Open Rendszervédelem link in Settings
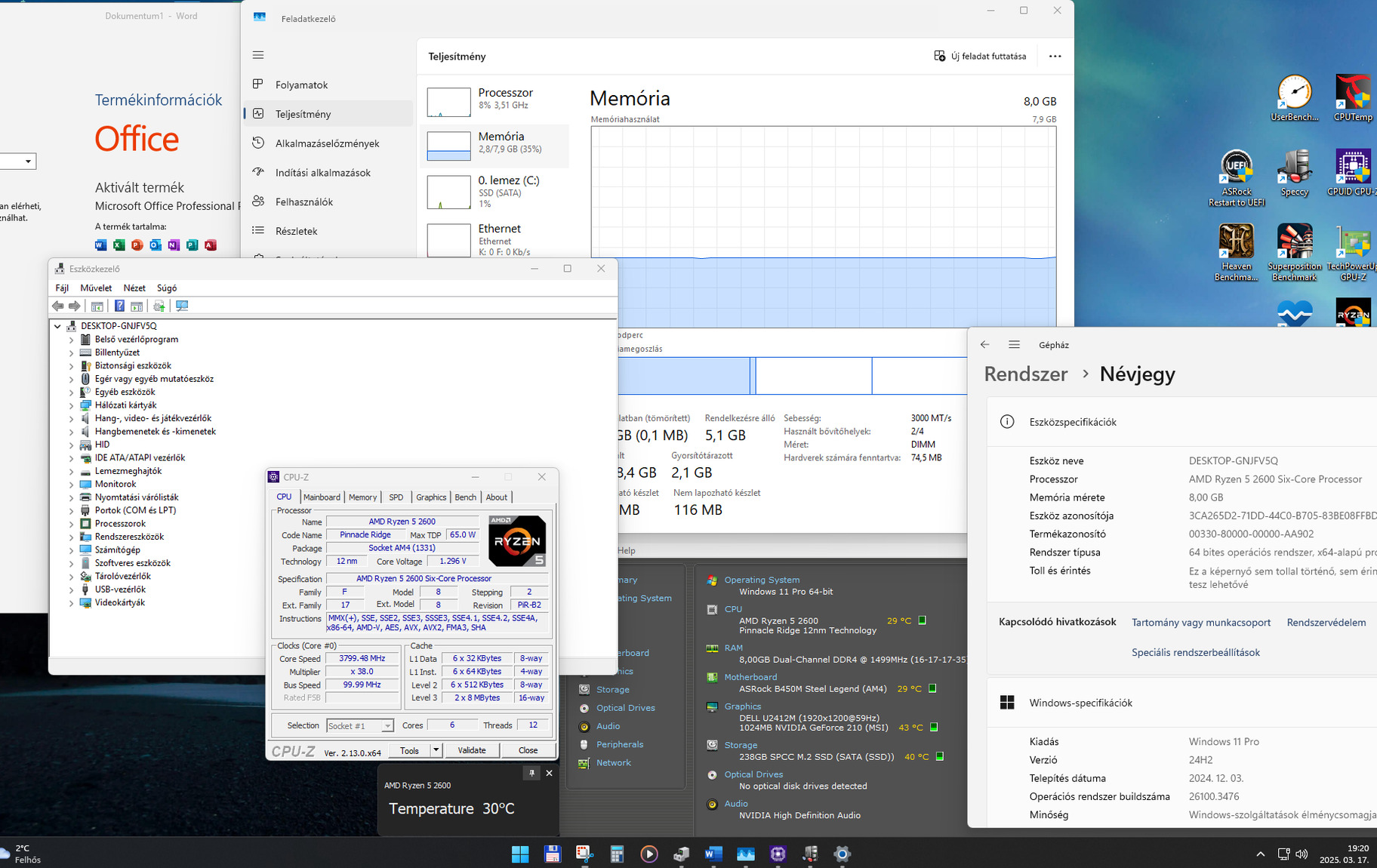 [1326, 623]
